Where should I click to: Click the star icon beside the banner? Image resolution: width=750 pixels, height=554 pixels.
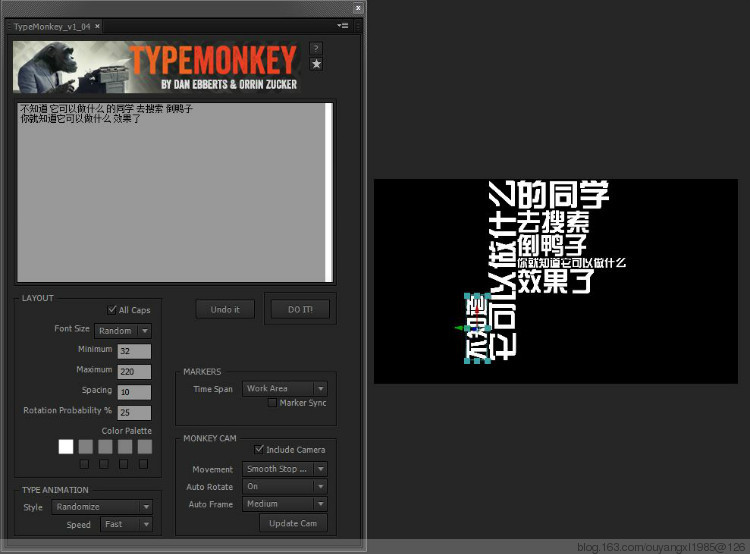316,64
